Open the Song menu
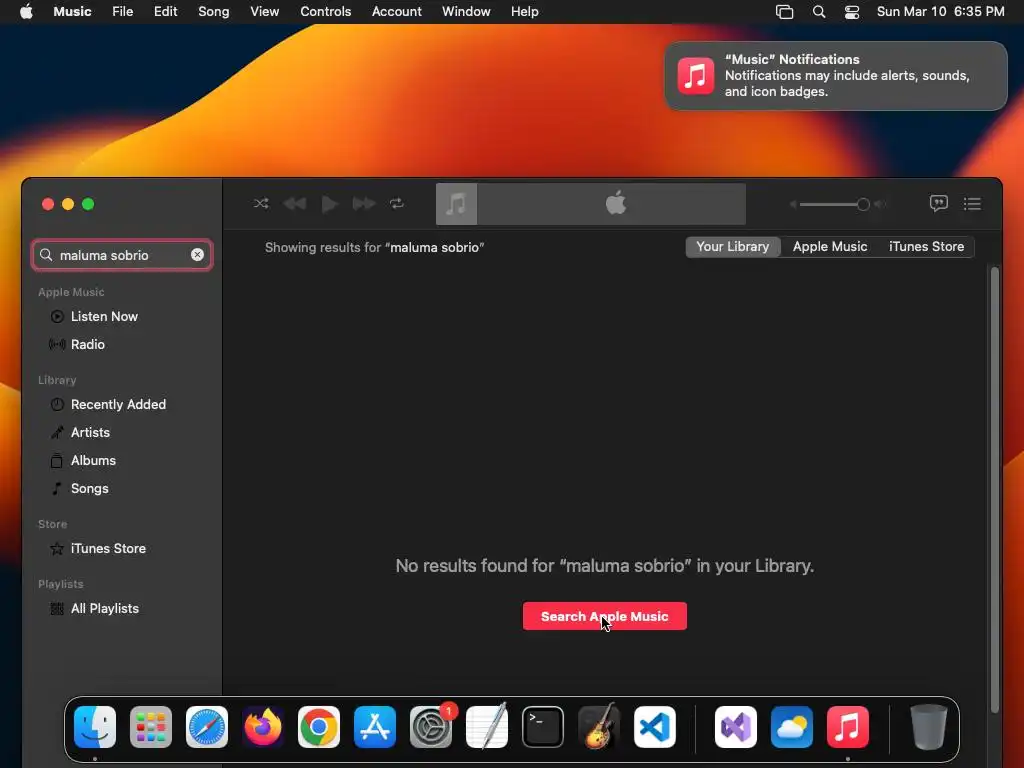 coord(214,12)
